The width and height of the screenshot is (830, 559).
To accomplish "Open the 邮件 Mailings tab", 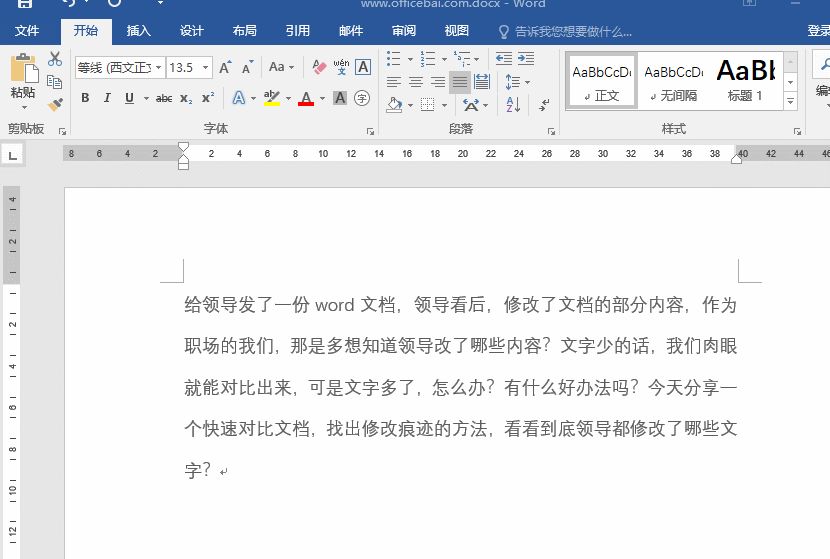I will click(351, 31).
